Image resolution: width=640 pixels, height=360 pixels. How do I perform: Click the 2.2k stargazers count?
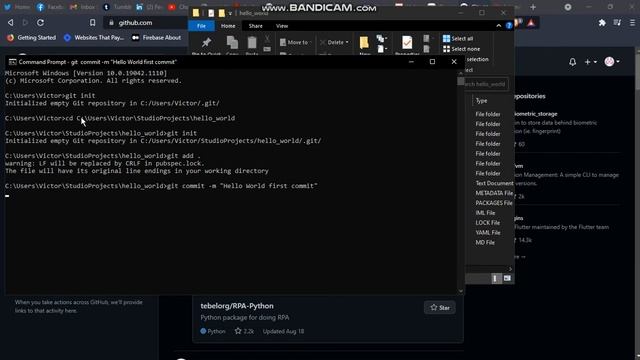[244, 331]
